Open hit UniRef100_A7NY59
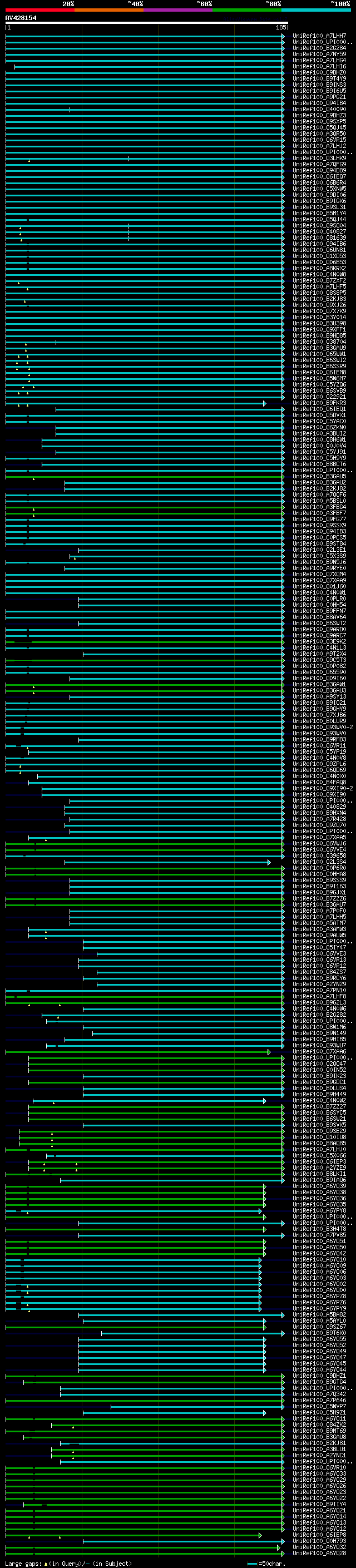The width and height of the screenshot is (356, 1568). pos(319,54)
